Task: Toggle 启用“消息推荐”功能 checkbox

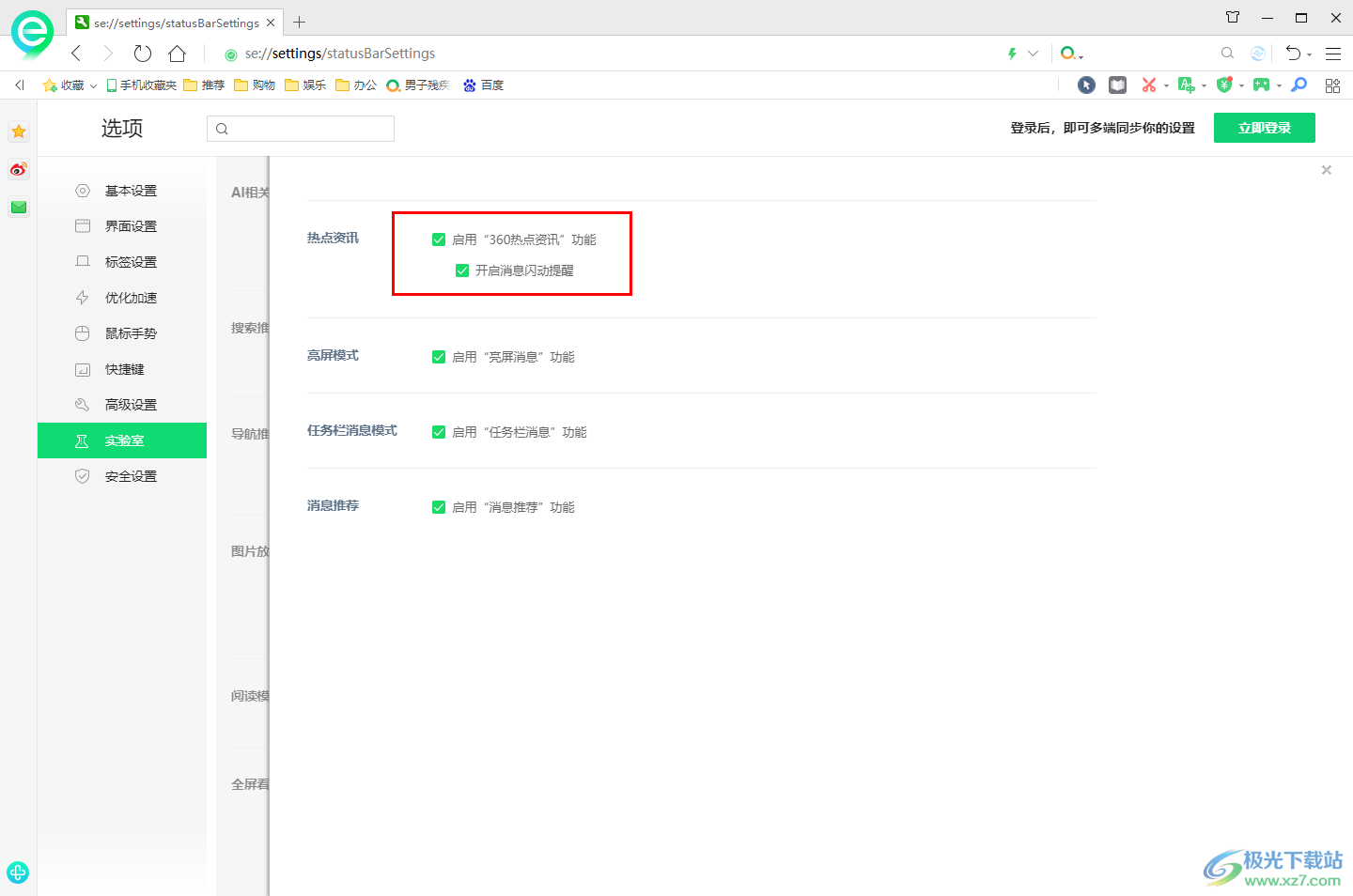Action: [x=439, y=507]
